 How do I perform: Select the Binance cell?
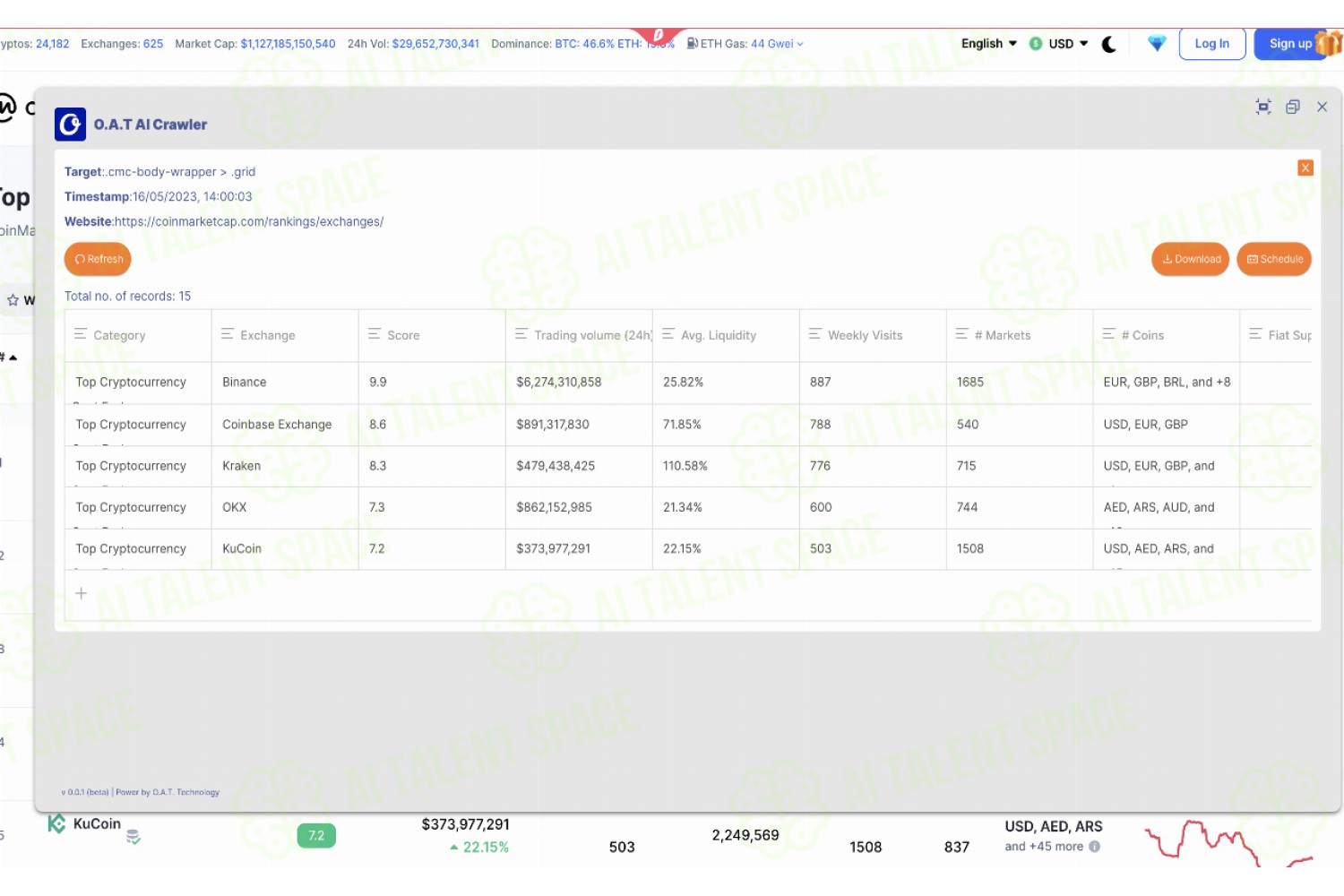pyautogui.click(x=285, y=383)
